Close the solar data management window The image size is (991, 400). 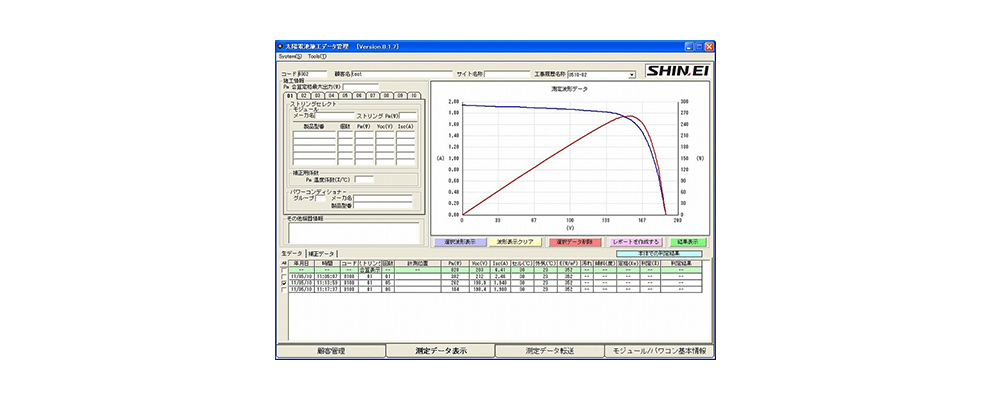pos(710,46)
